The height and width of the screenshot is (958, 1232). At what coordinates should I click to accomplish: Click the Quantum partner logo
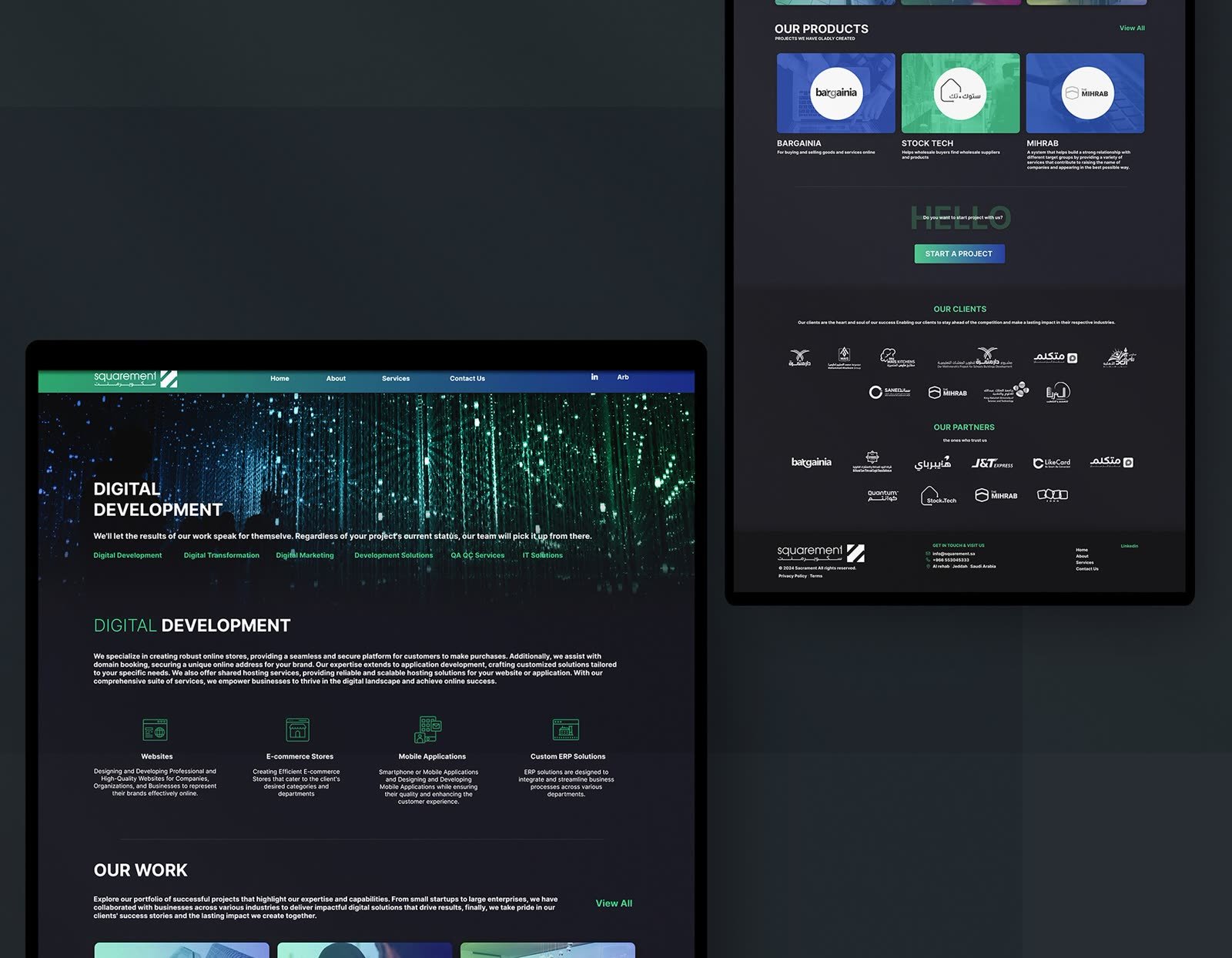point(882,495)
